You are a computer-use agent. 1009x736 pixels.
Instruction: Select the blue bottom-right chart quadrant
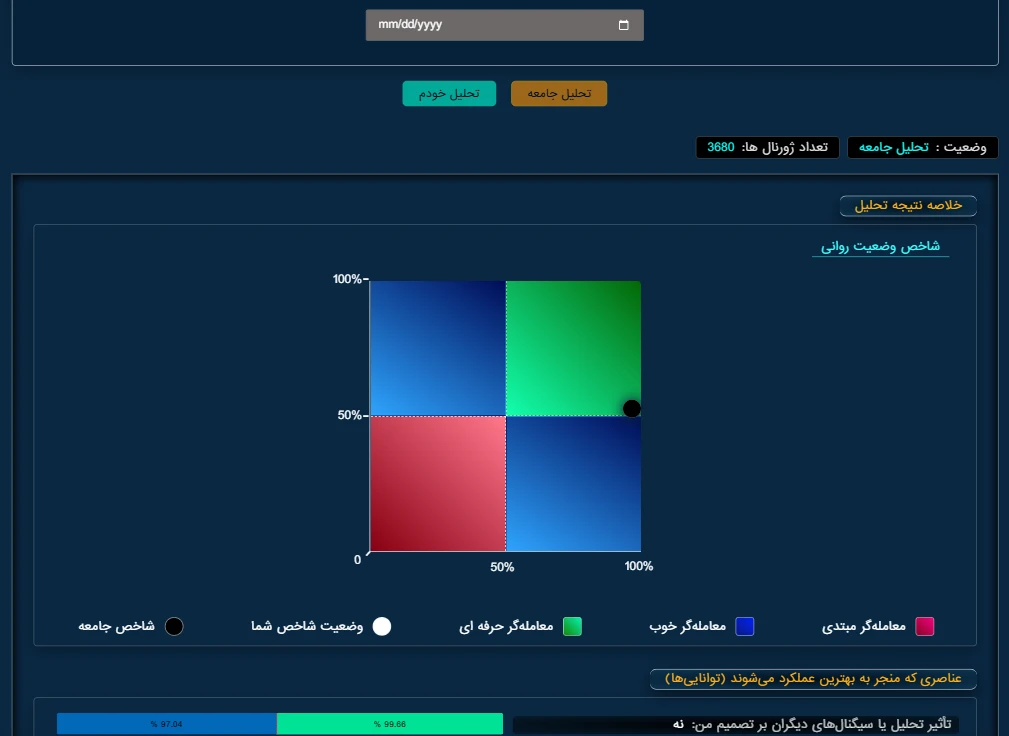pyautogui.click(x=573, y=483)
